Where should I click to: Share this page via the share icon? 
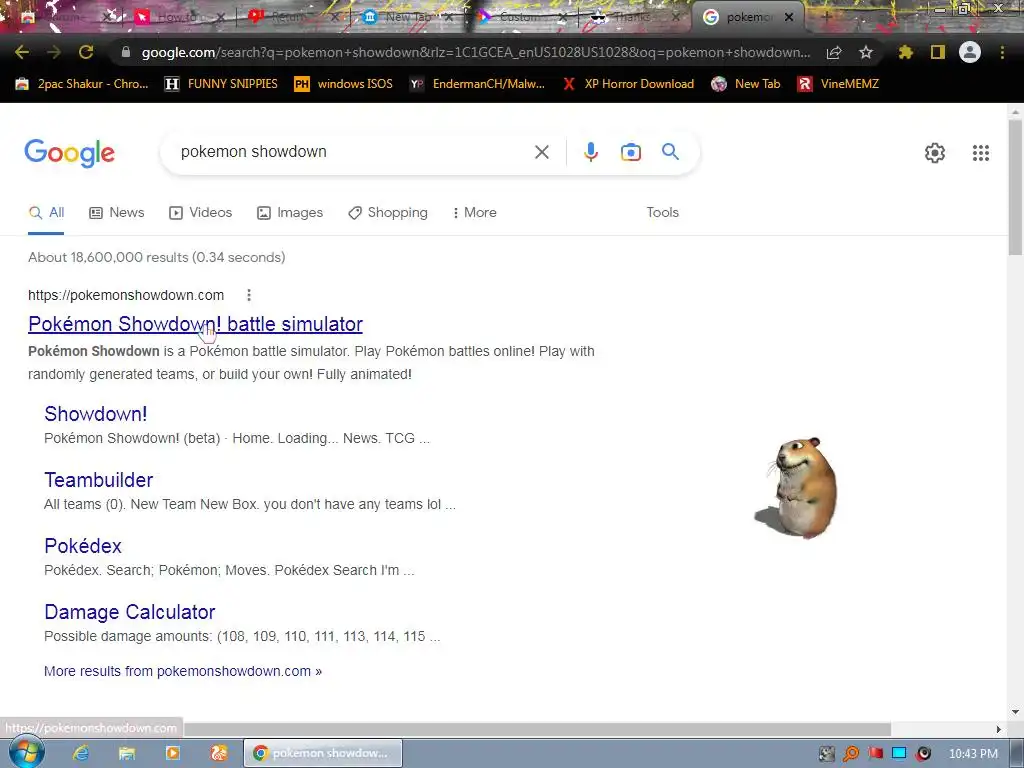(834, 52)
